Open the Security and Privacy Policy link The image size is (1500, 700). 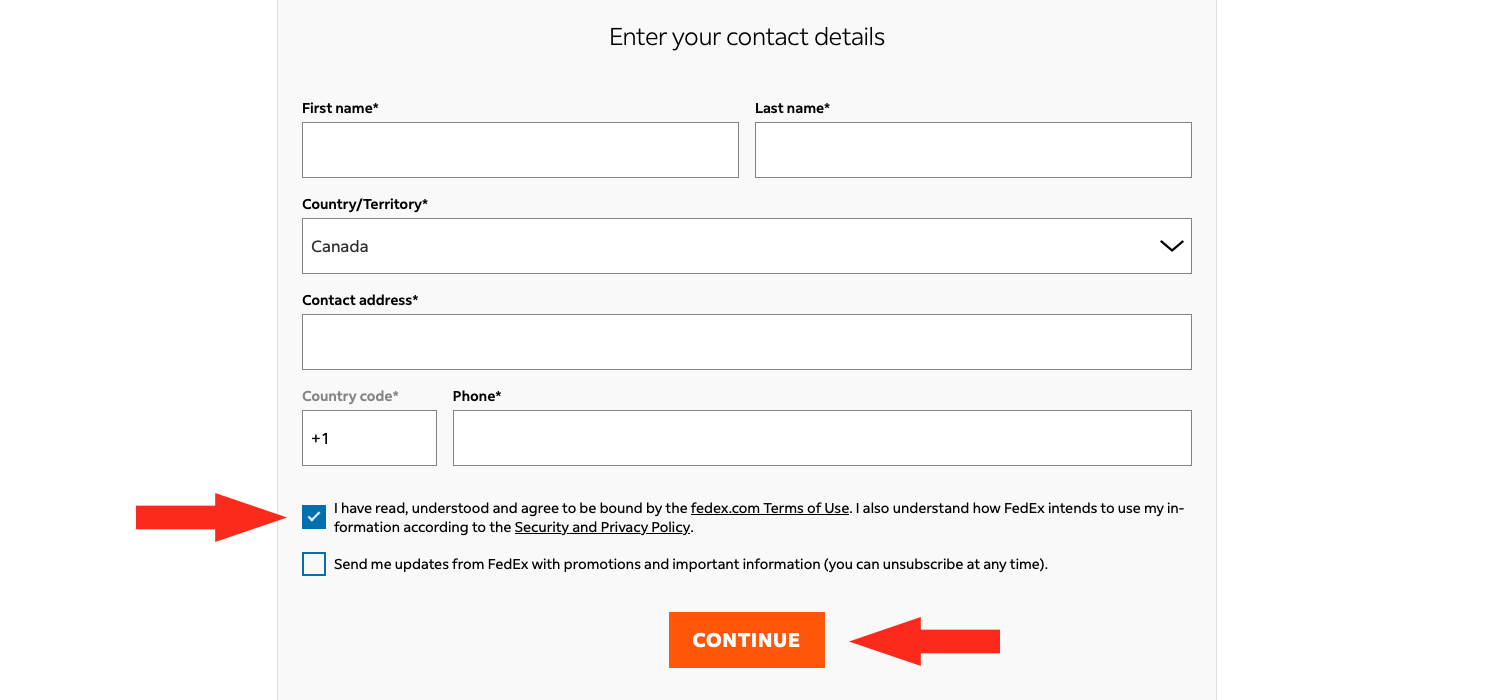pyautogui.click(x=602, y=527)
